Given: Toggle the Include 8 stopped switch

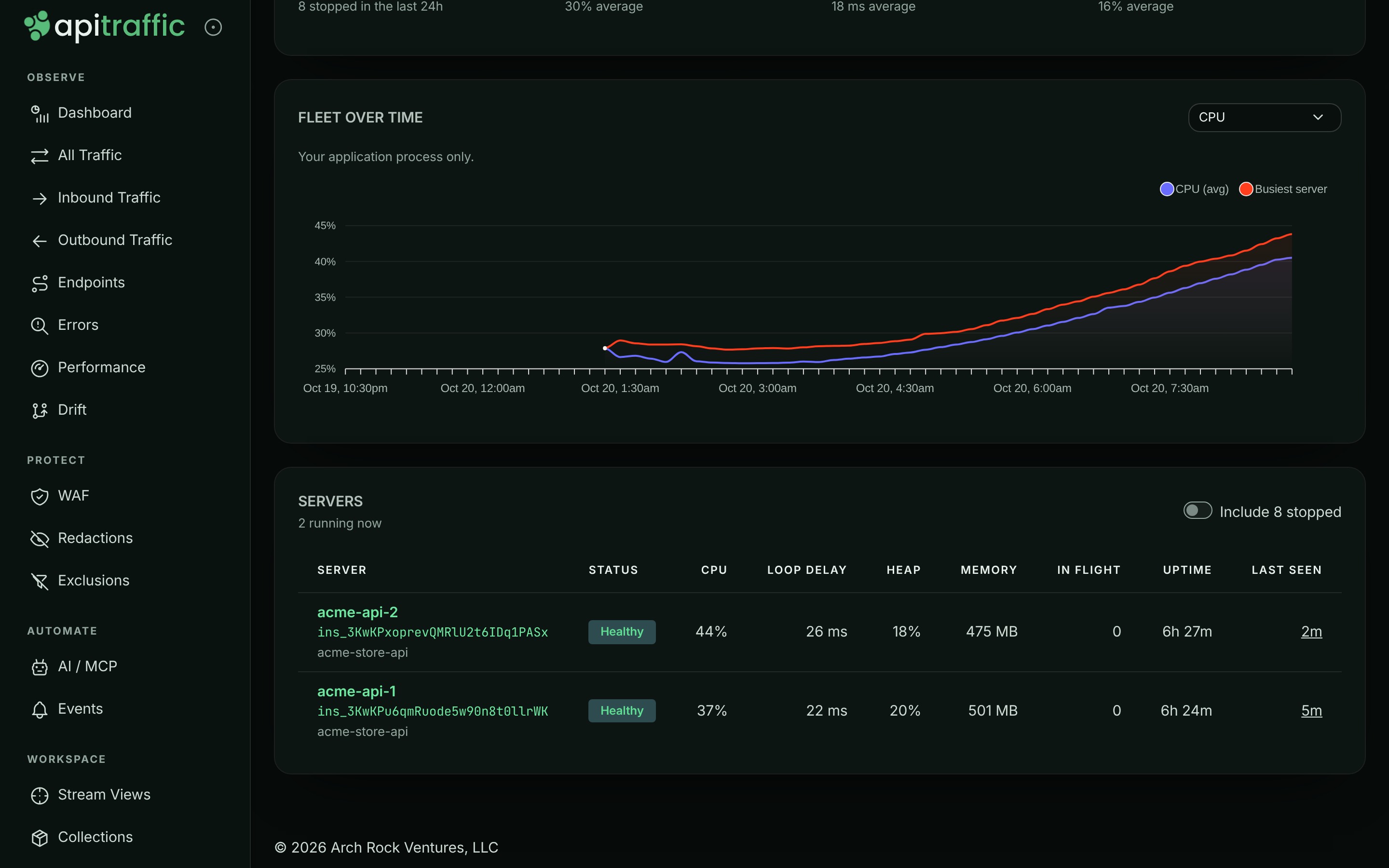Looking at the screenshot, I should tap(1198, 510).
